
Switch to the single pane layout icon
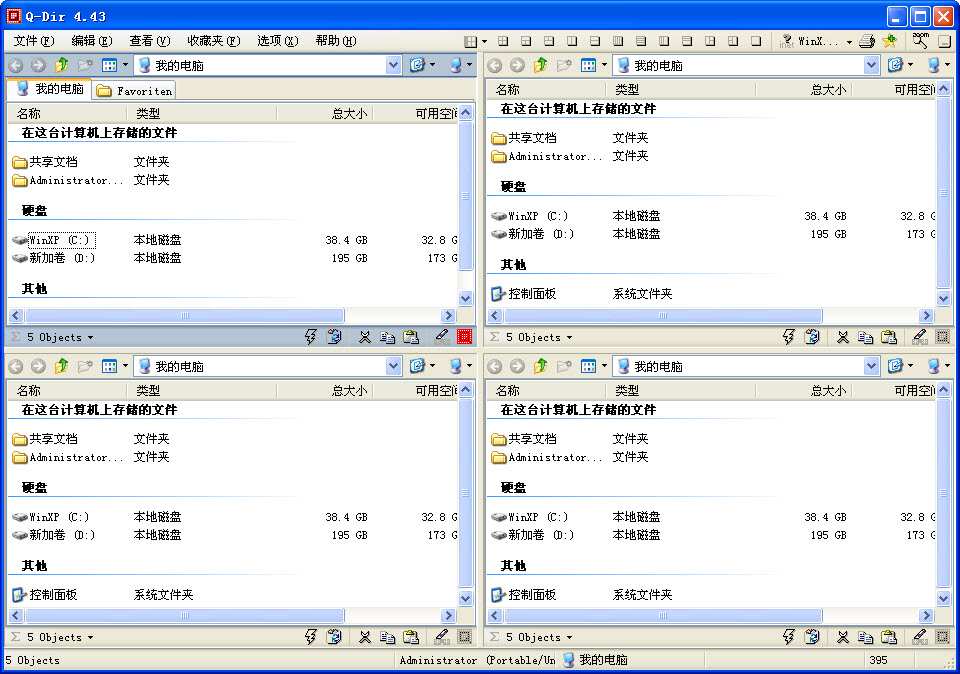[756, 41]
